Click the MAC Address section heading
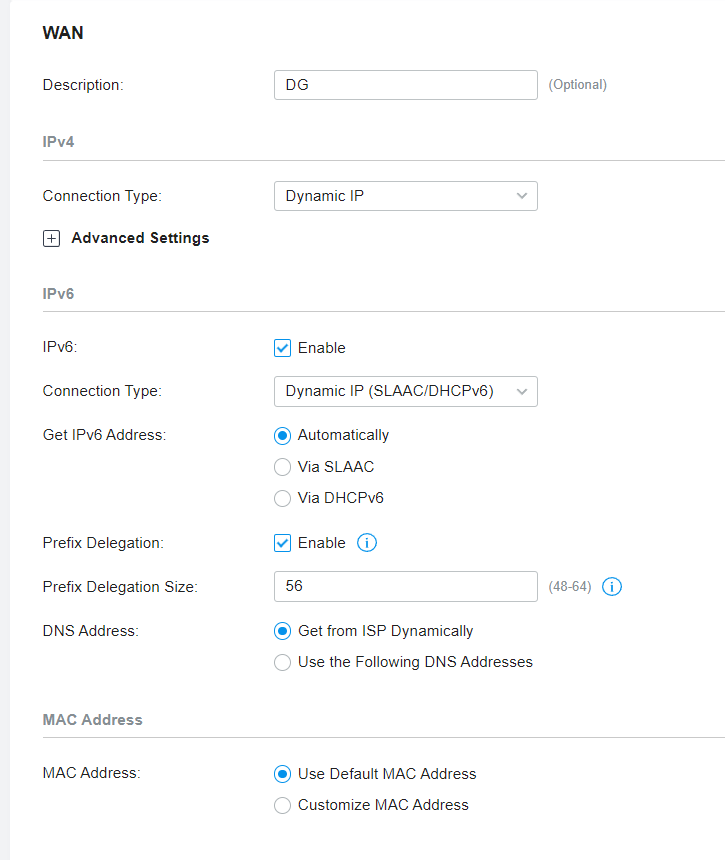 pos(93,720)
